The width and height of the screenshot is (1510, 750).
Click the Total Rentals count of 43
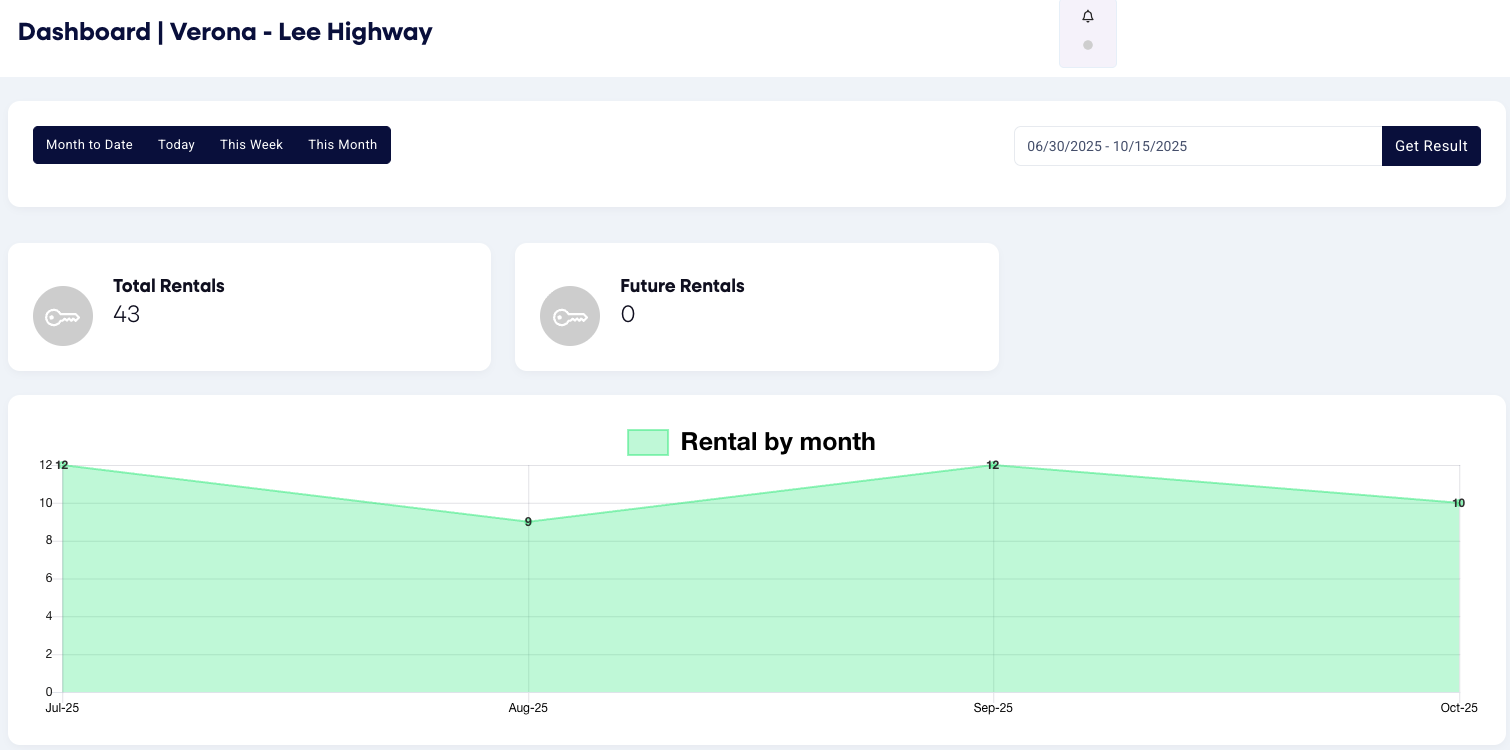[x=127, y=315]
